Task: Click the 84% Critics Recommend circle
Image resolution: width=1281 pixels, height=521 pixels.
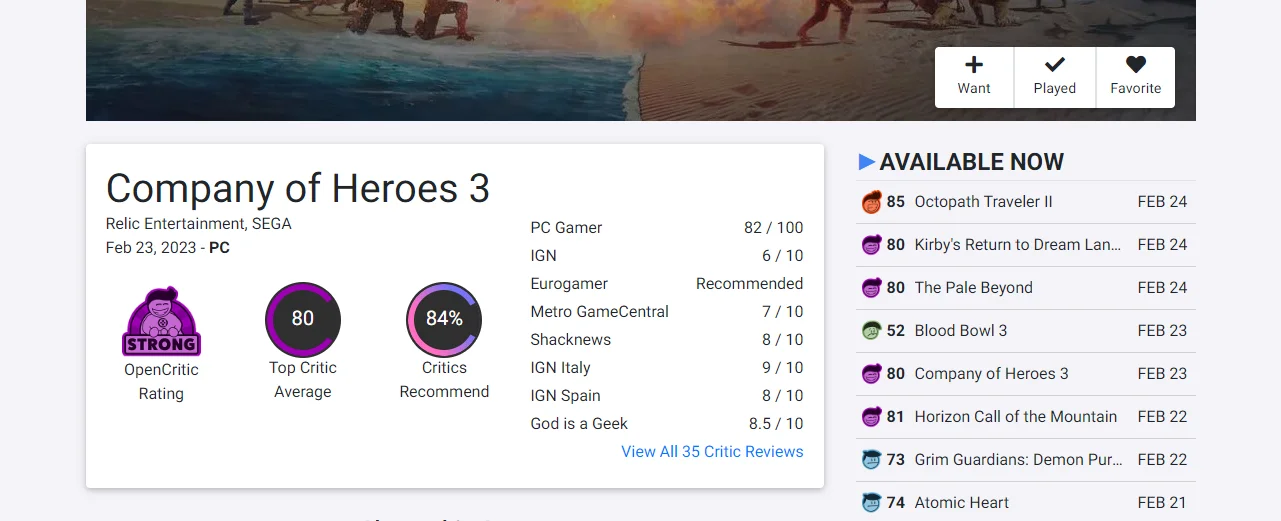Action: [x=444, y=319]
